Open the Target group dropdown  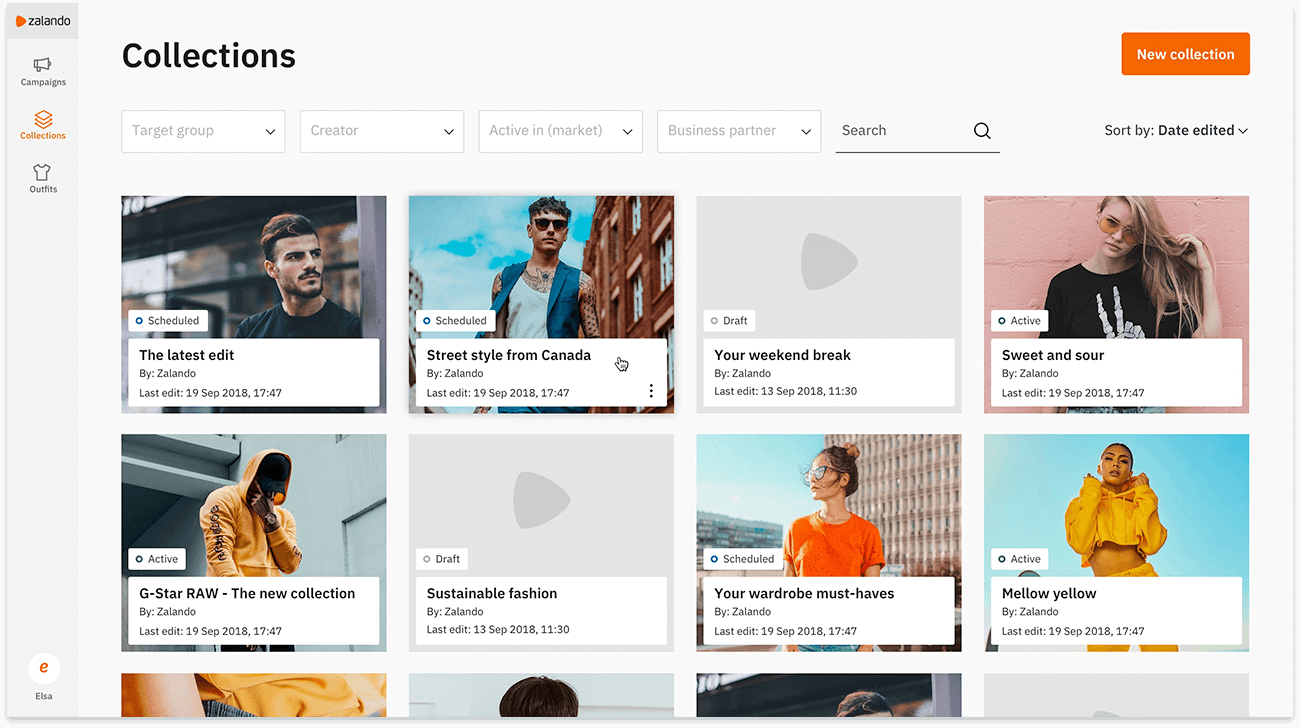203,131
